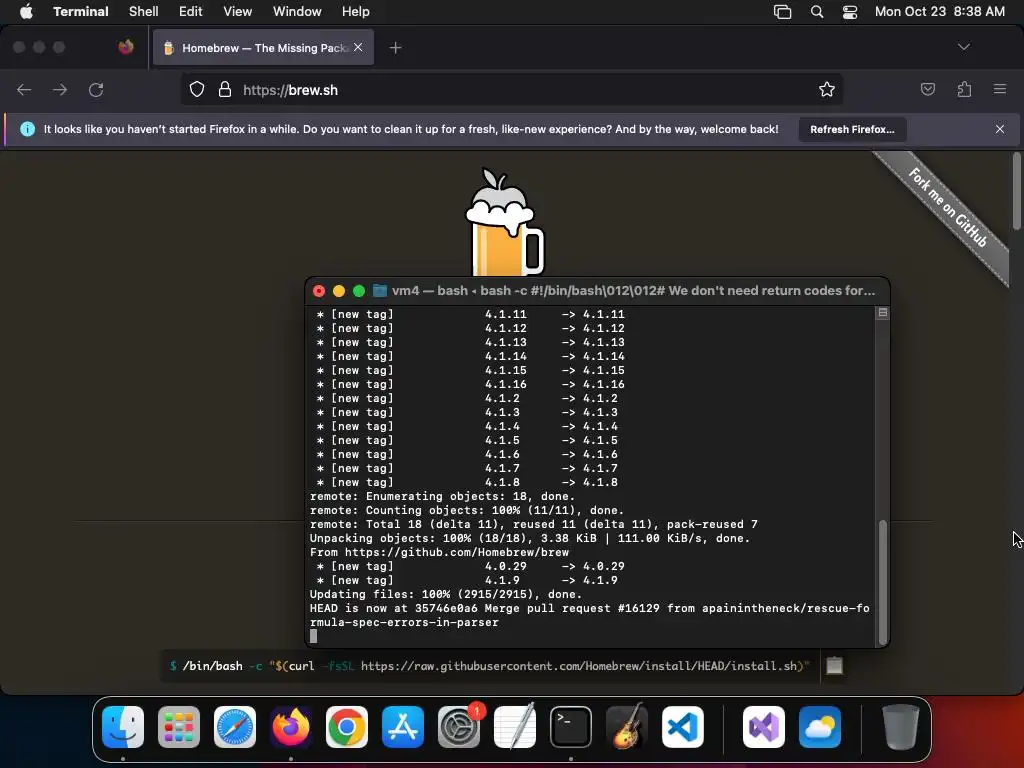Screen dimensions: 1024x768
Task: Open the Firefox hamburger application menu
Action: coord(999,89)
